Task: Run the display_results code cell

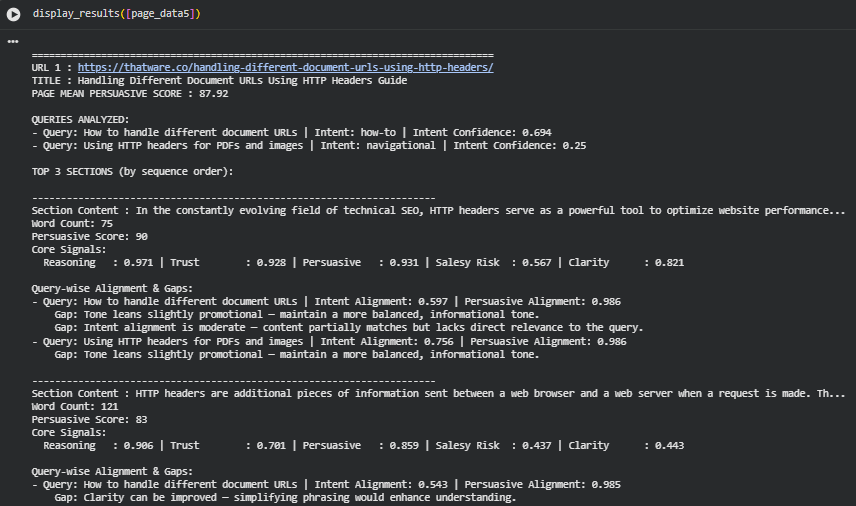Action: pos(14,14)
